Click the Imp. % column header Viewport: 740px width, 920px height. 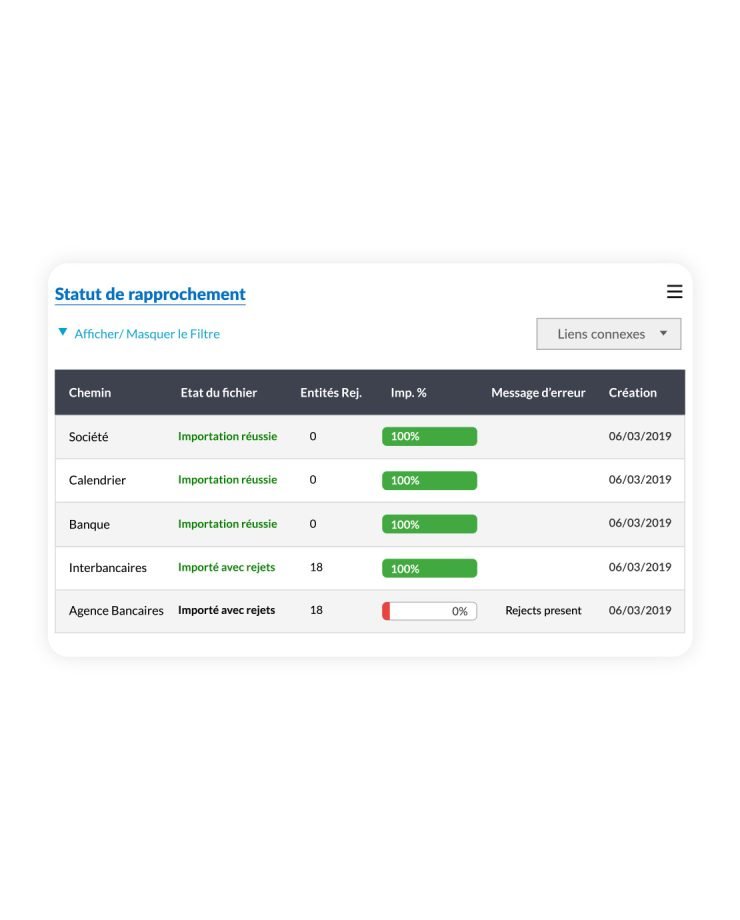408,393
